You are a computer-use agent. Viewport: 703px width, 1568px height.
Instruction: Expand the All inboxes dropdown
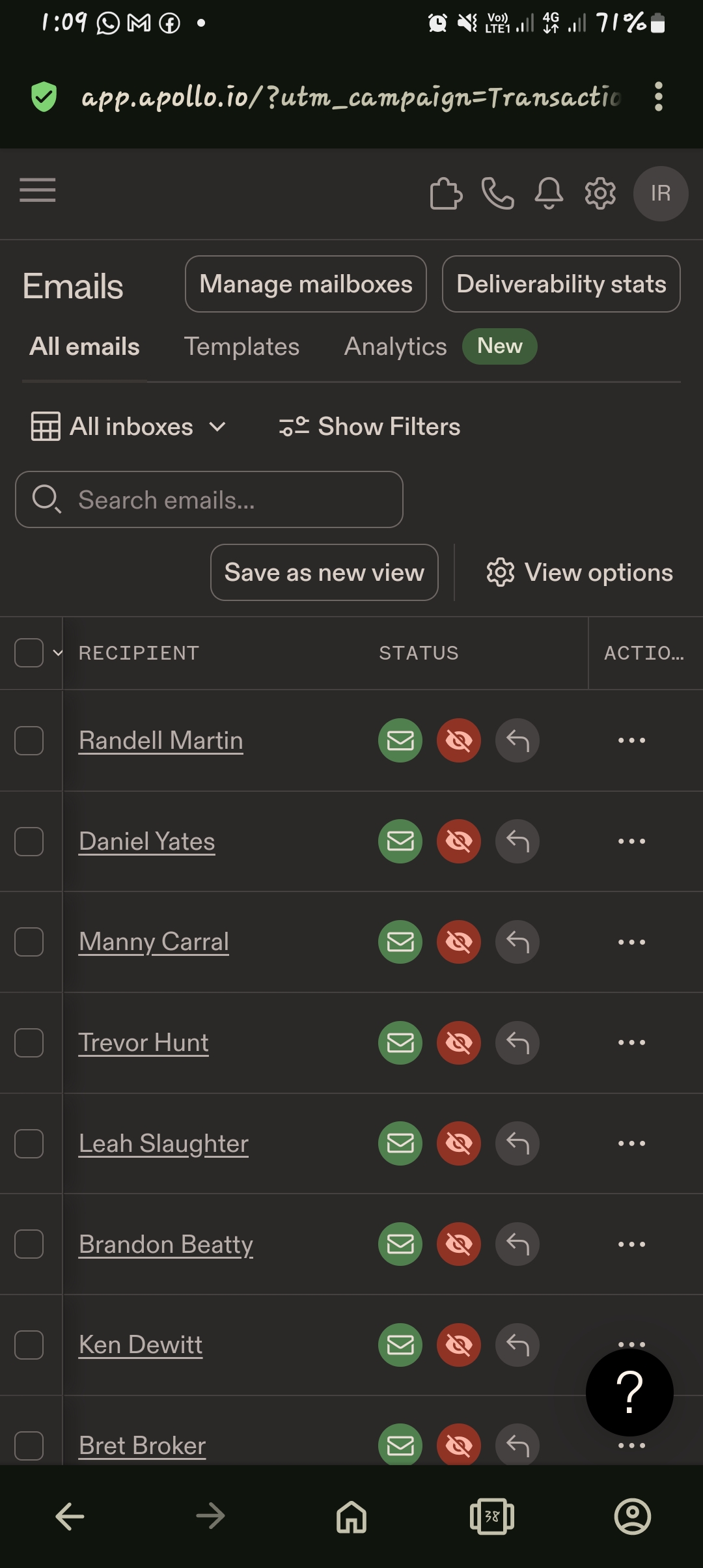[x=129, y=427]
